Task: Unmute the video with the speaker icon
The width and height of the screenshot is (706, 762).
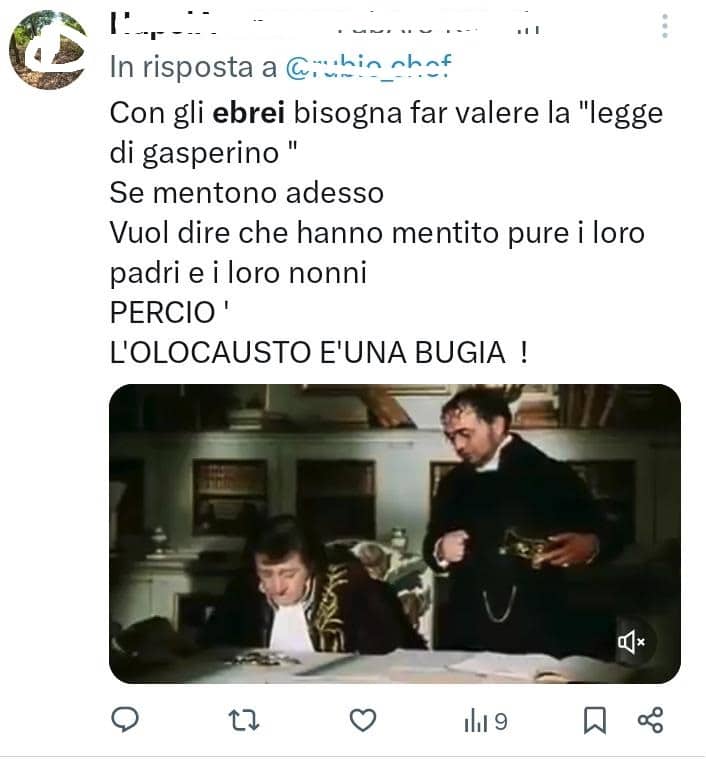Action: (x=631, y=642)
